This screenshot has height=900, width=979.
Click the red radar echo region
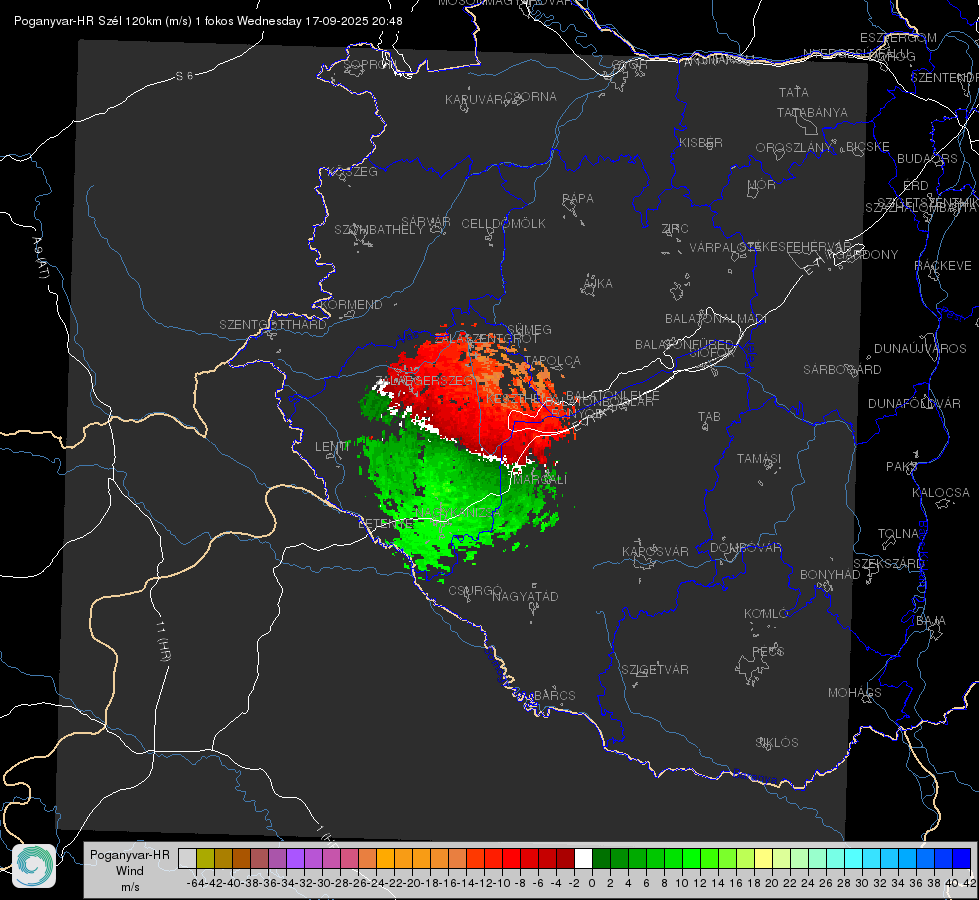pyautogui.click(x=475, y=393)
